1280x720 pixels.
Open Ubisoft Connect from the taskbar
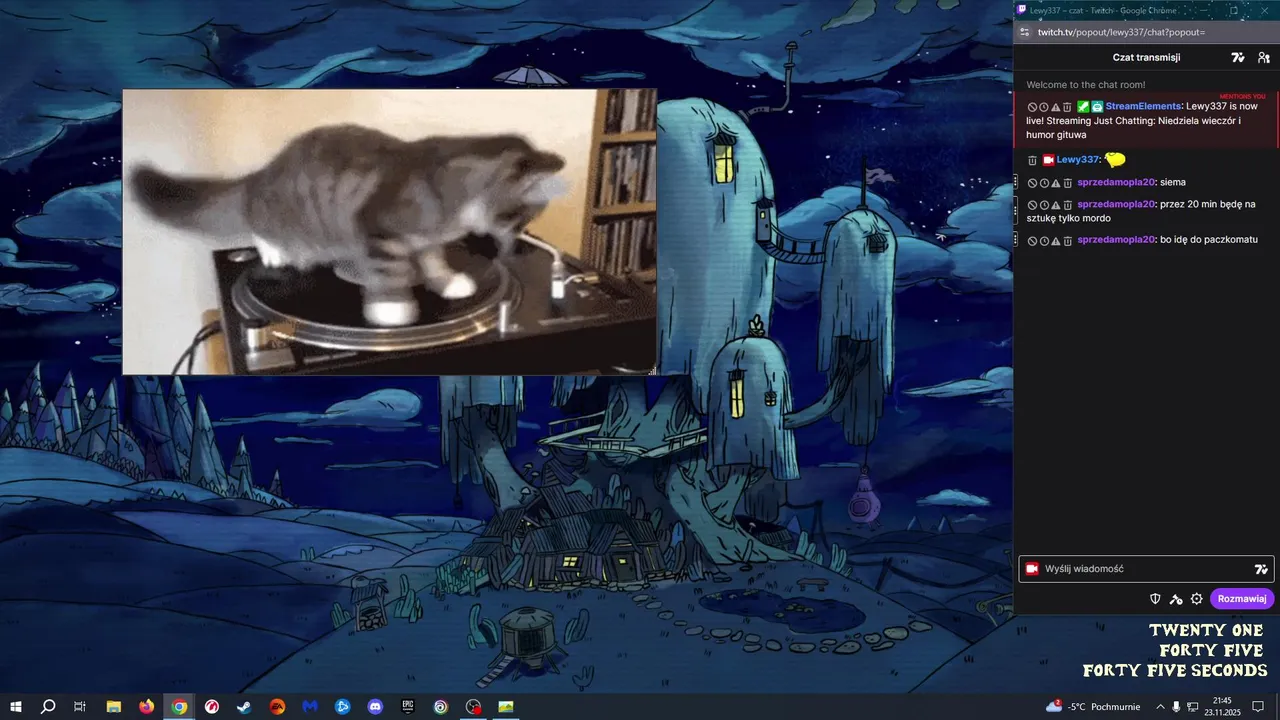(x=441, y=707)
